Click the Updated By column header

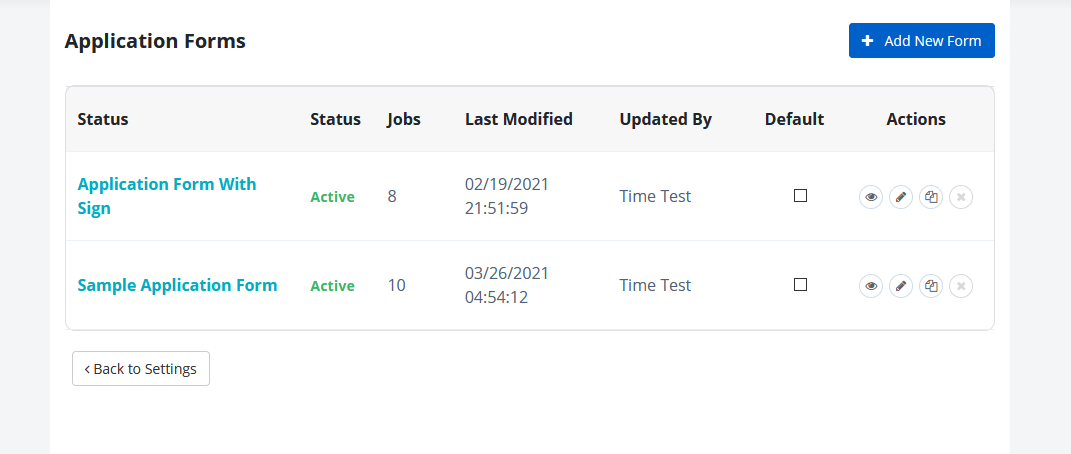(665, 119)
